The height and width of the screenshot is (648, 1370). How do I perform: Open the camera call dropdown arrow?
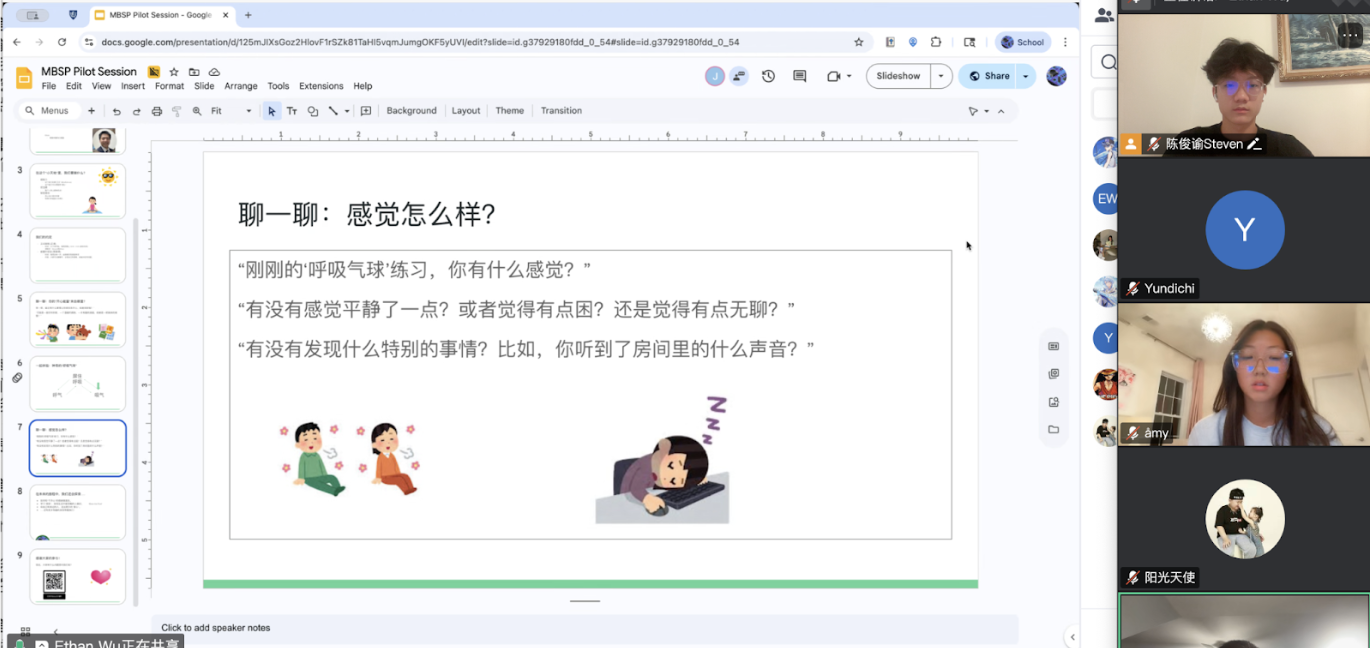tap(849, 76)
